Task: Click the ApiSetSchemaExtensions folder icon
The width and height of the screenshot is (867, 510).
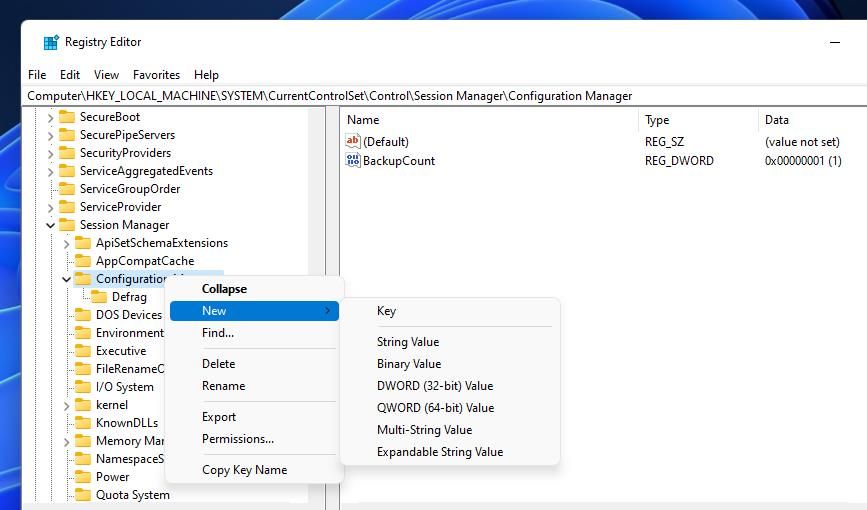Action: tap(83, 243)
